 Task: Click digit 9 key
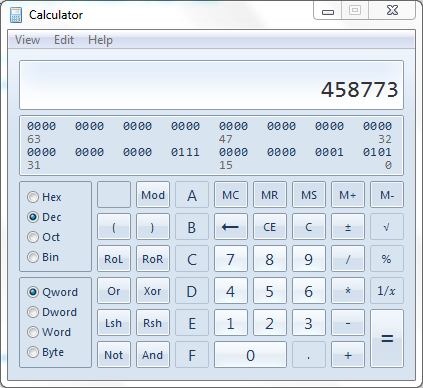[x=309, y=259]
